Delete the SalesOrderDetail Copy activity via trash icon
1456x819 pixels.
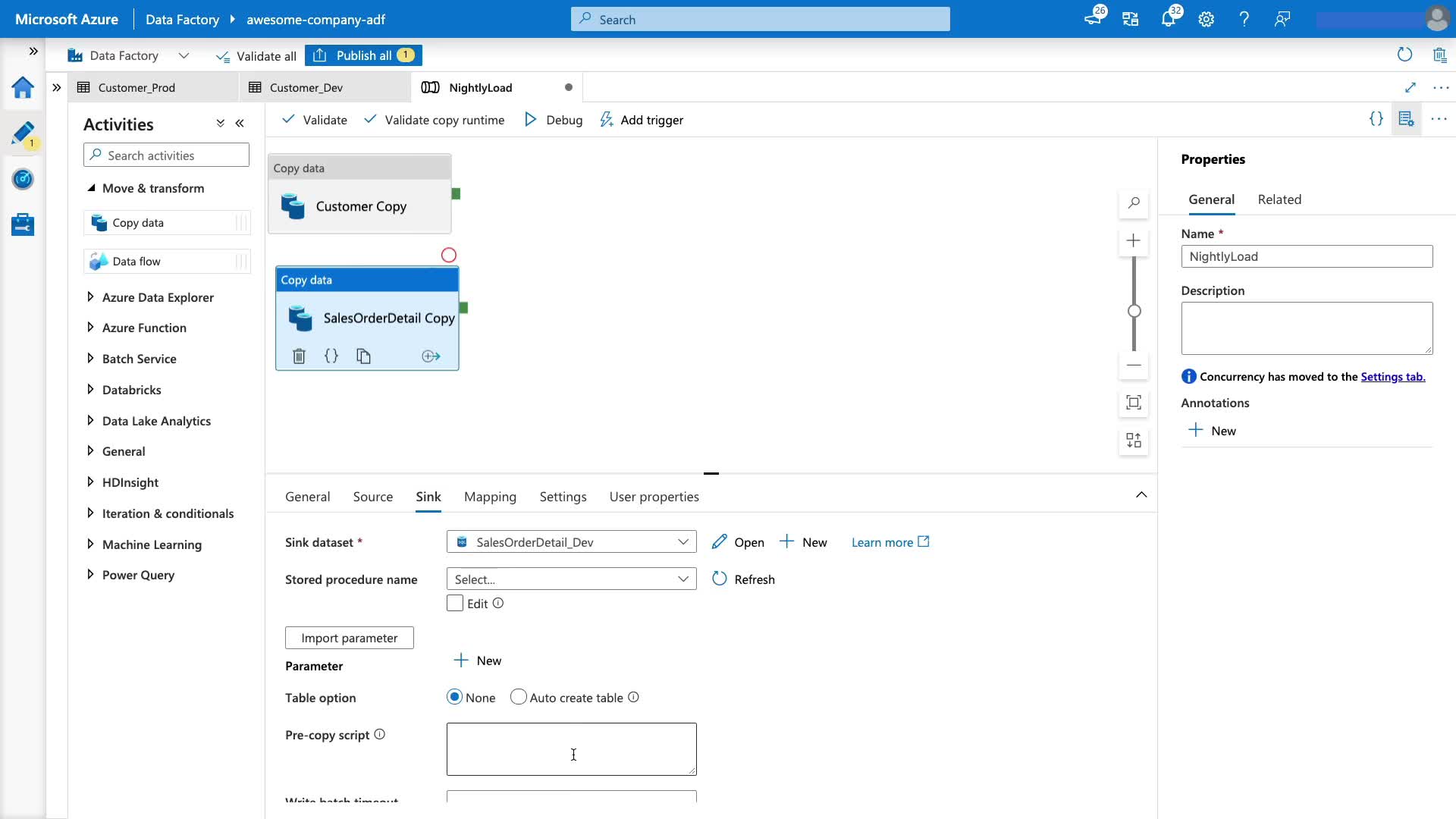[x=299, y=356]
